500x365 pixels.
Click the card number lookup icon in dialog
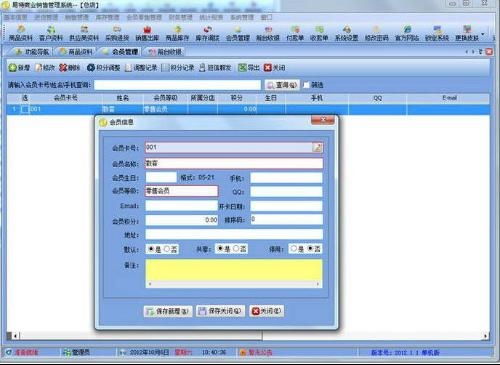coord(317,148)
